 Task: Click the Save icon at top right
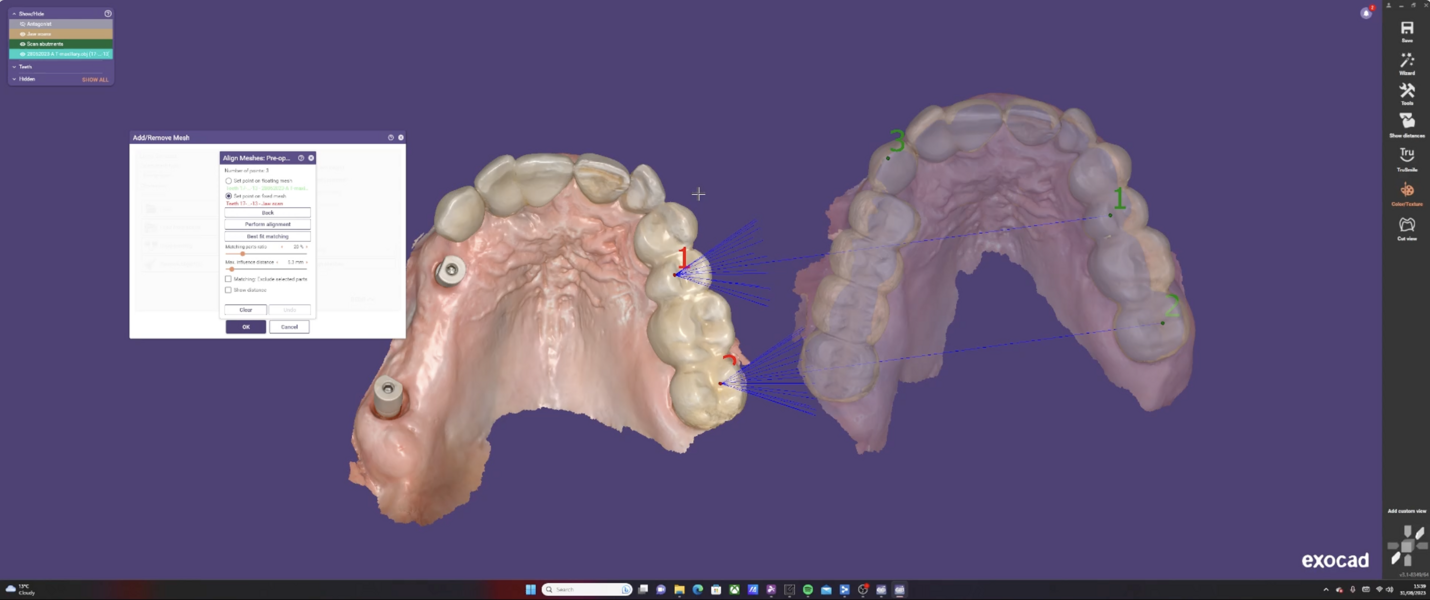[x=1407, y=30]
